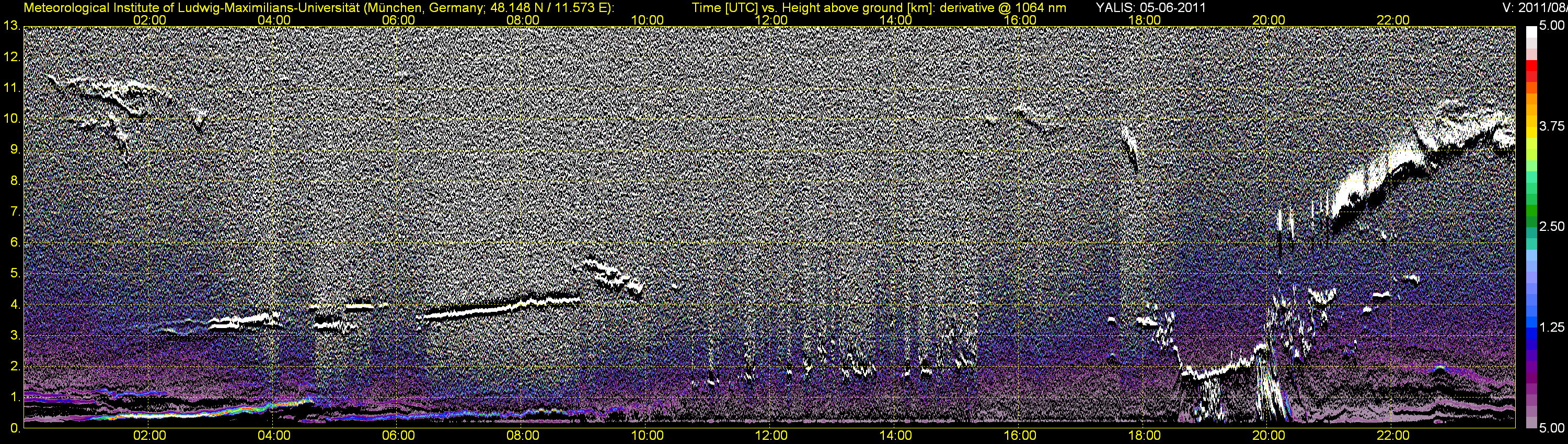Image resolution: width=1568 pixels, height=444 pixels.
Task: Click the '3.75' color scale label
Action: 1552,126
